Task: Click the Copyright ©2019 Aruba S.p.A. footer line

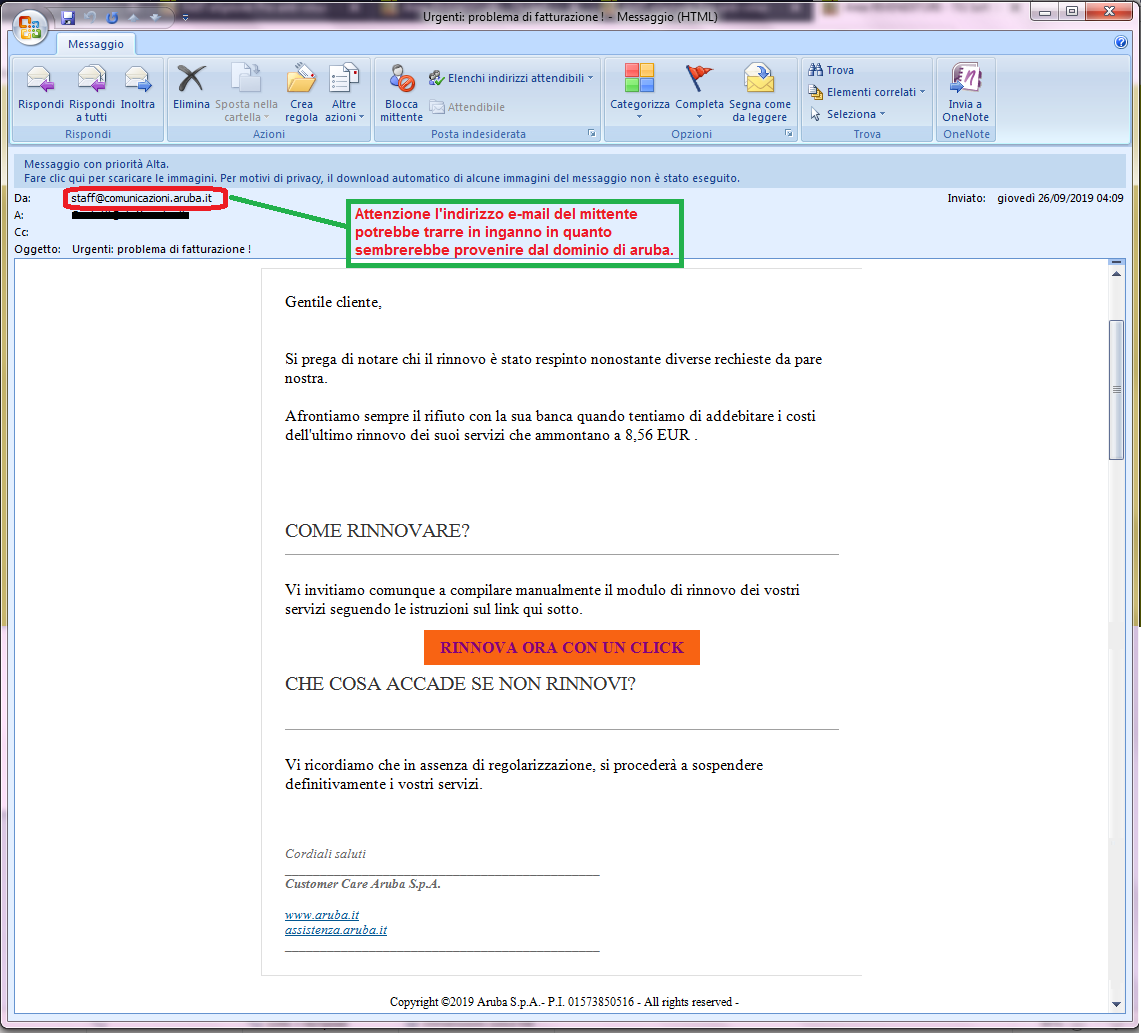Action: coord(564,1002)
